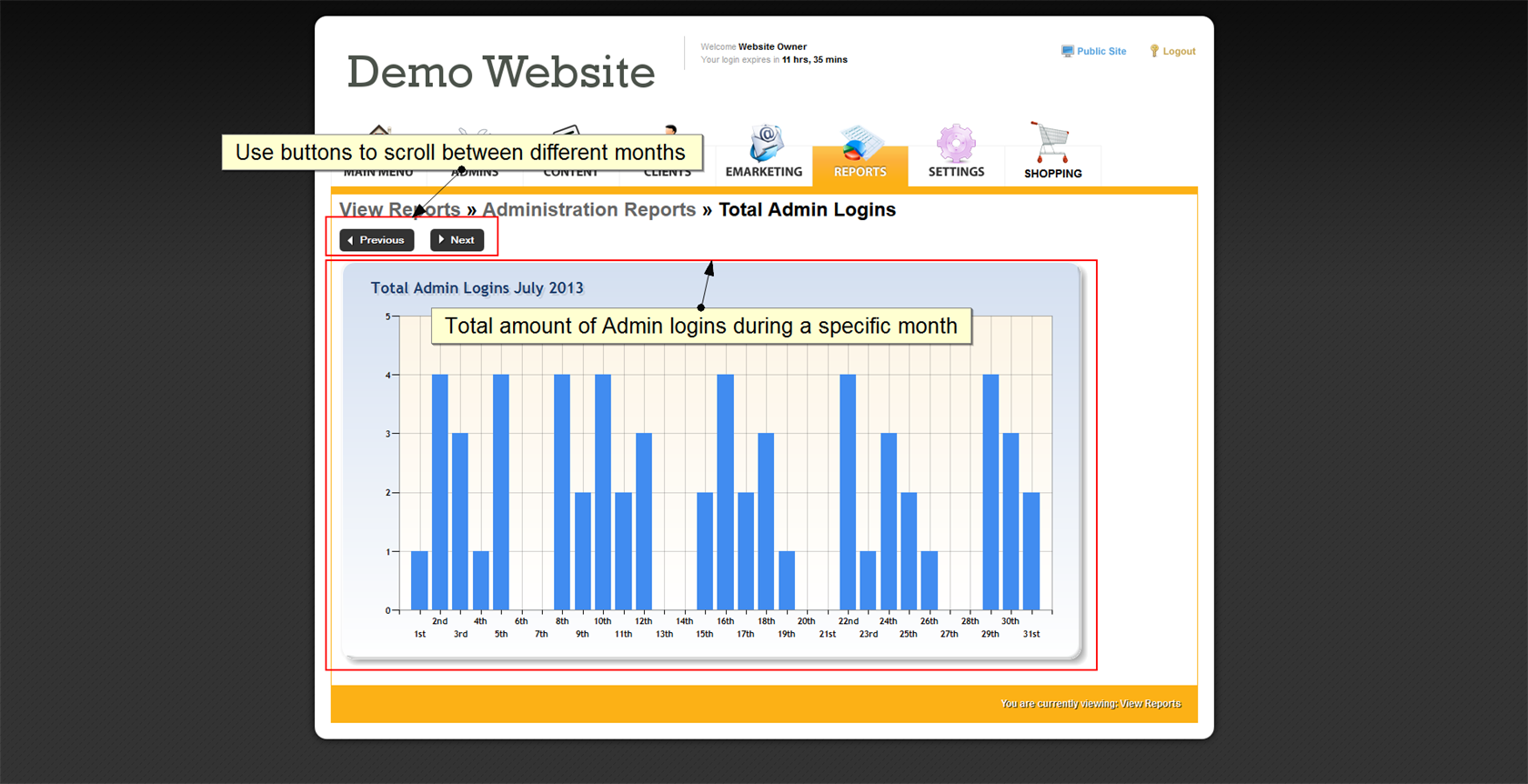Select the chart bar for the 5th
The height and width of the screenshot is (784, 1528).
500,491
